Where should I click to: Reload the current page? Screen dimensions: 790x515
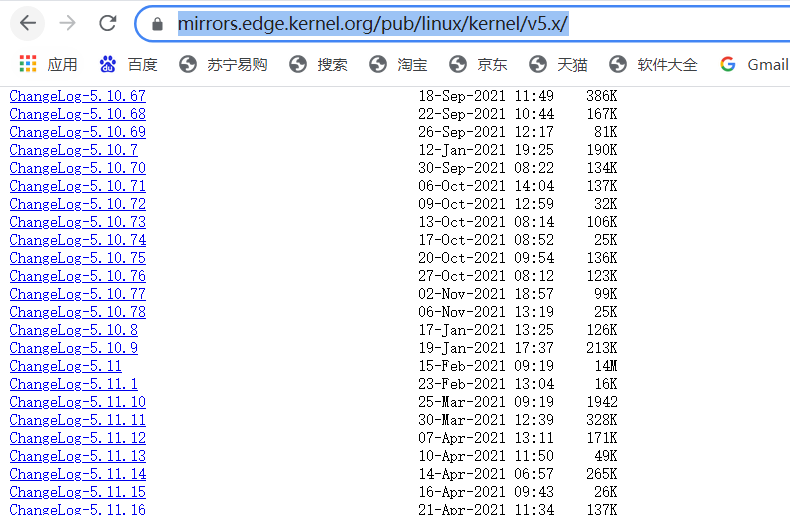pos(107,23)
